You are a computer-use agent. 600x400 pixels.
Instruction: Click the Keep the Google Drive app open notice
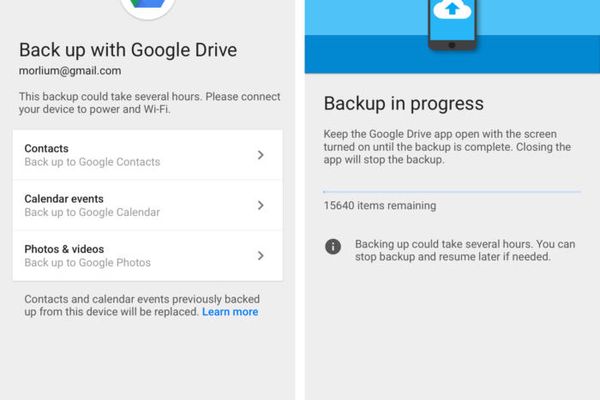[x=447, y=147]
